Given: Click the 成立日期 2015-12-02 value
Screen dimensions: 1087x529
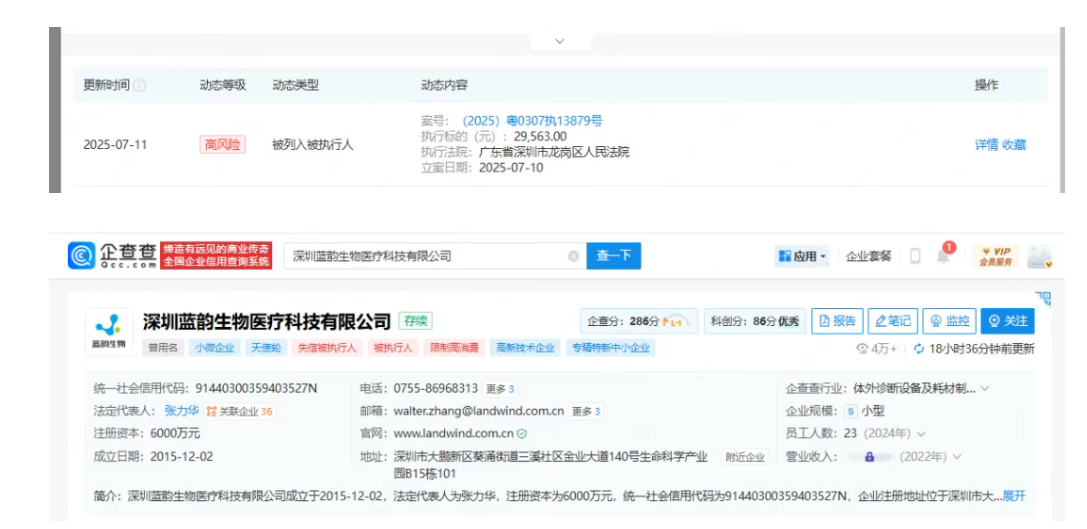Looking at the screenshot, I should 182,456.
